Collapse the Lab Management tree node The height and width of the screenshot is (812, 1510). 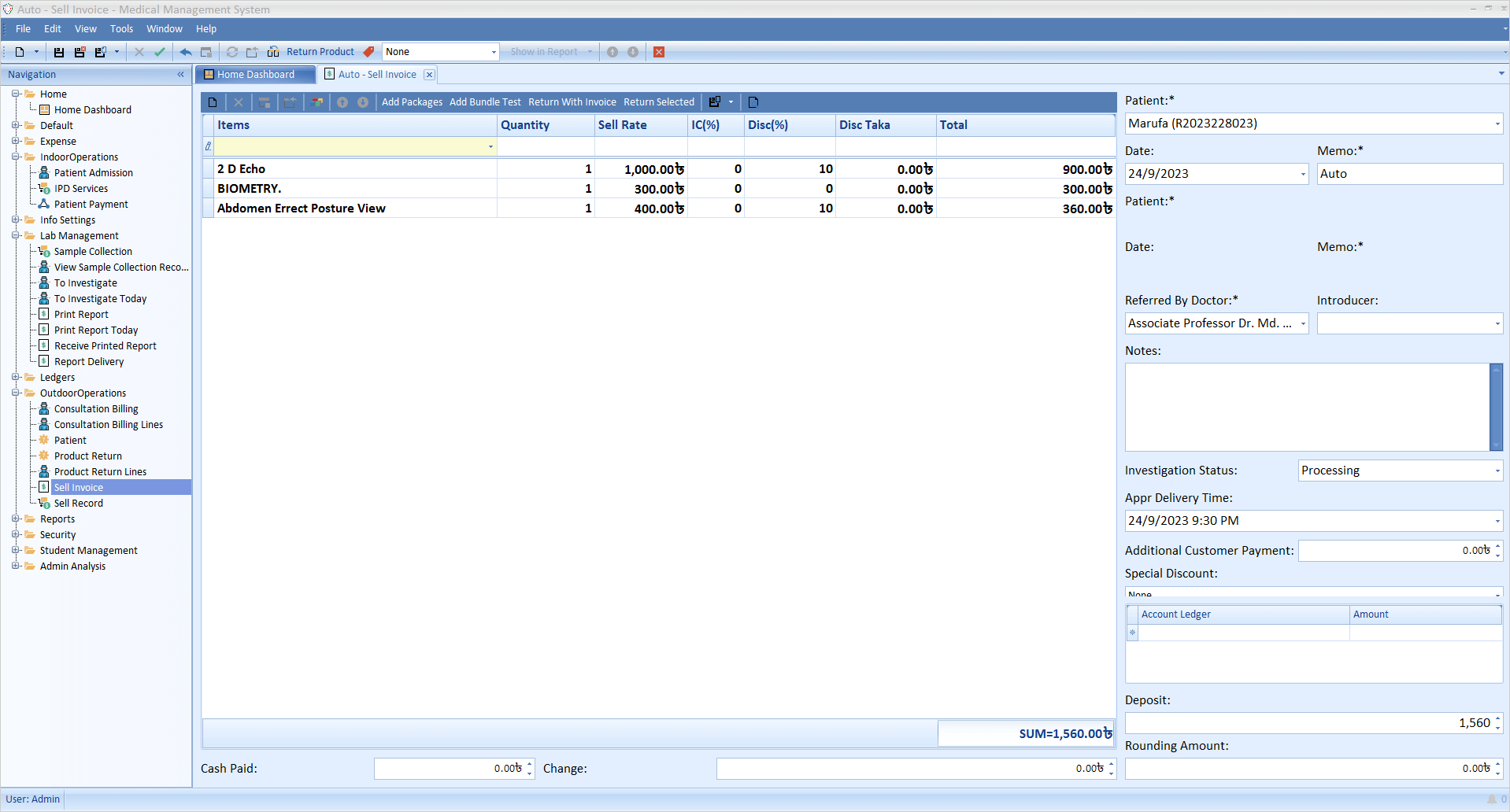(14, 235)
